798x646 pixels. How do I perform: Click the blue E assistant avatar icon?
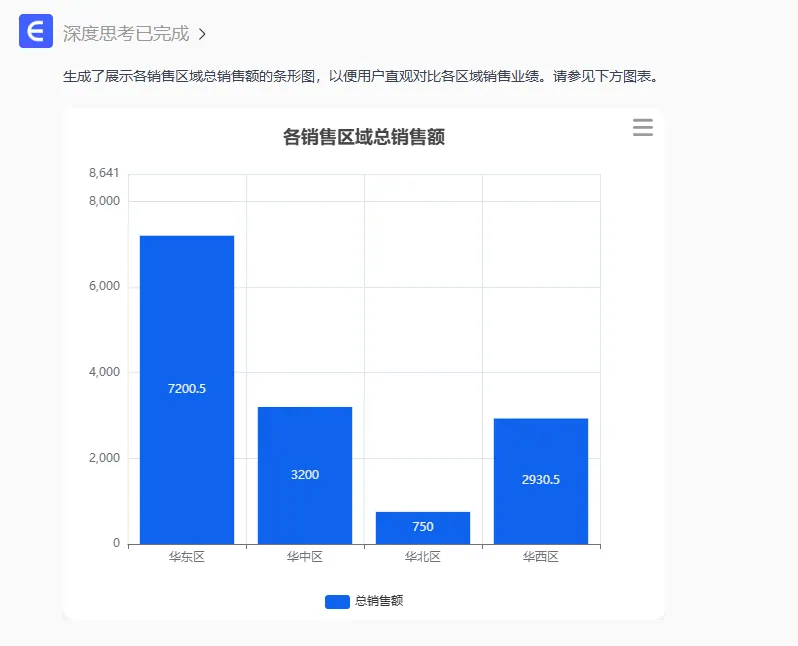coord(36,31)
